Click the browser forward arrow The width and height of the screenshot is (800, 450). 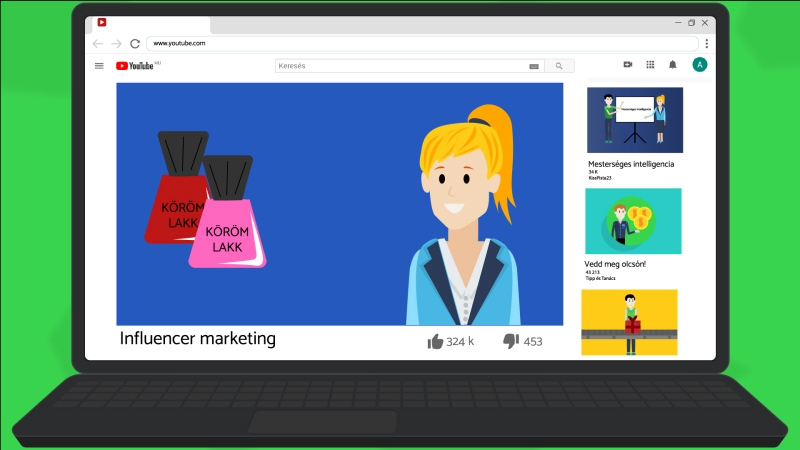coord(116,44)
